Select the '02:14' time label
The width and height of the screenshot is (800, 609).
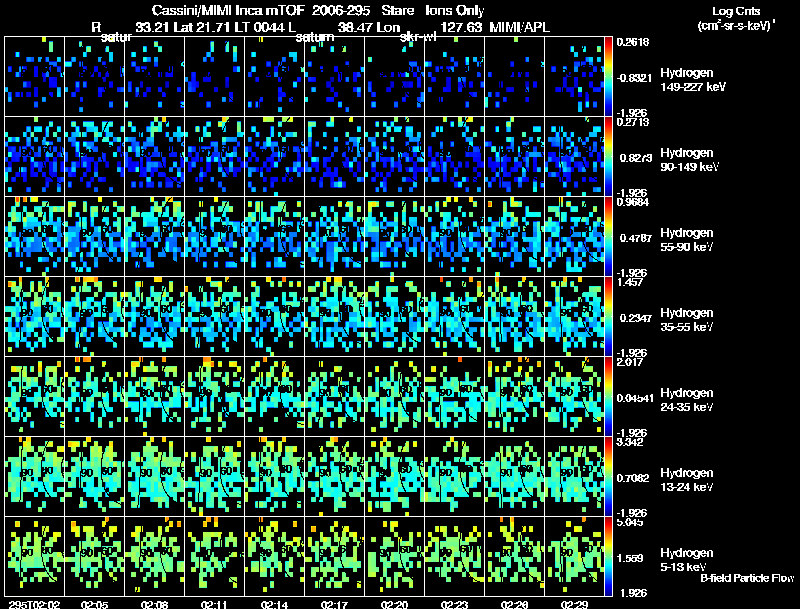tap(274, 605)
